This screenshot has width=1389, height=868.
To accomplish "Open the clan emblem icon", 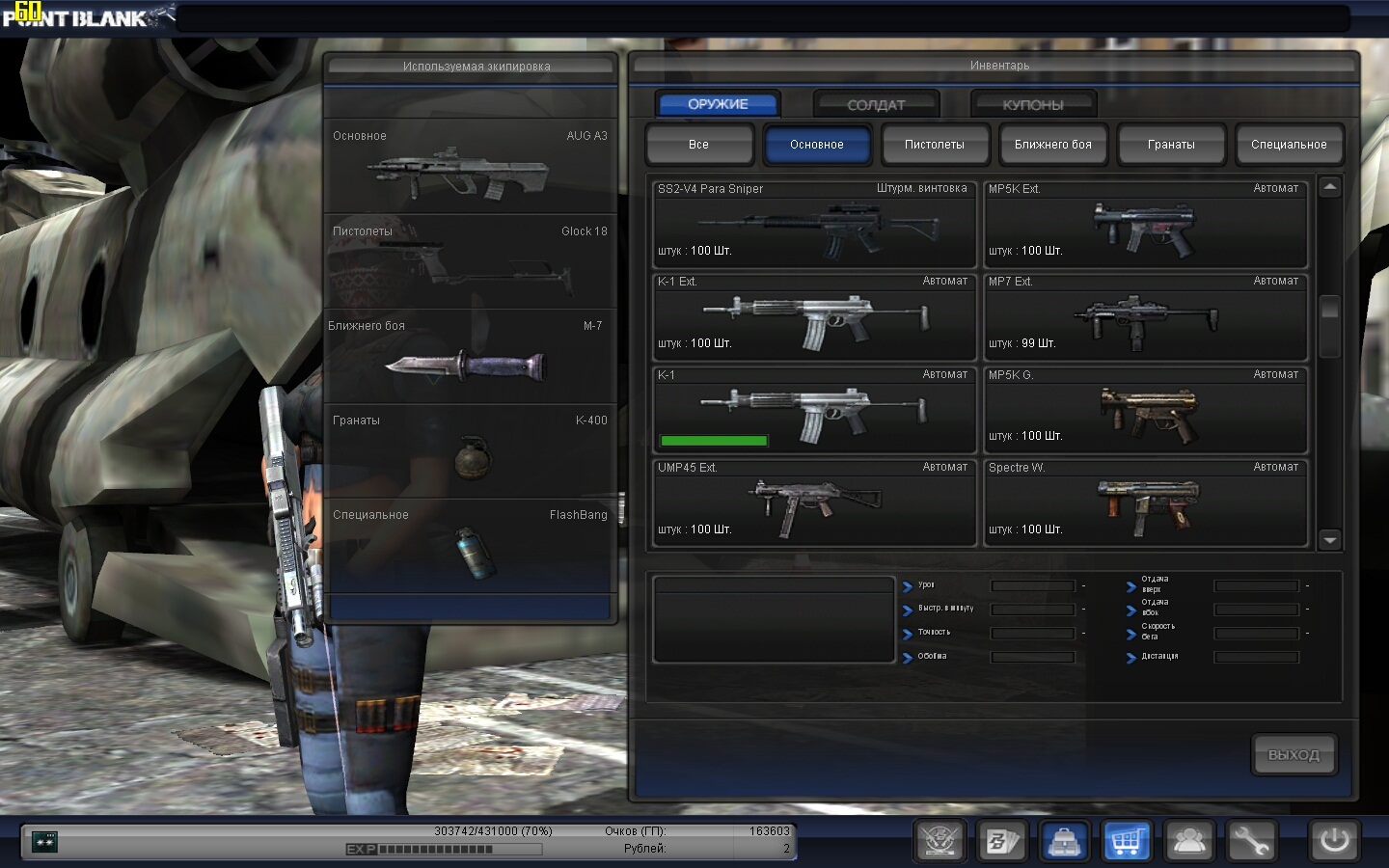I will point(940,841).
